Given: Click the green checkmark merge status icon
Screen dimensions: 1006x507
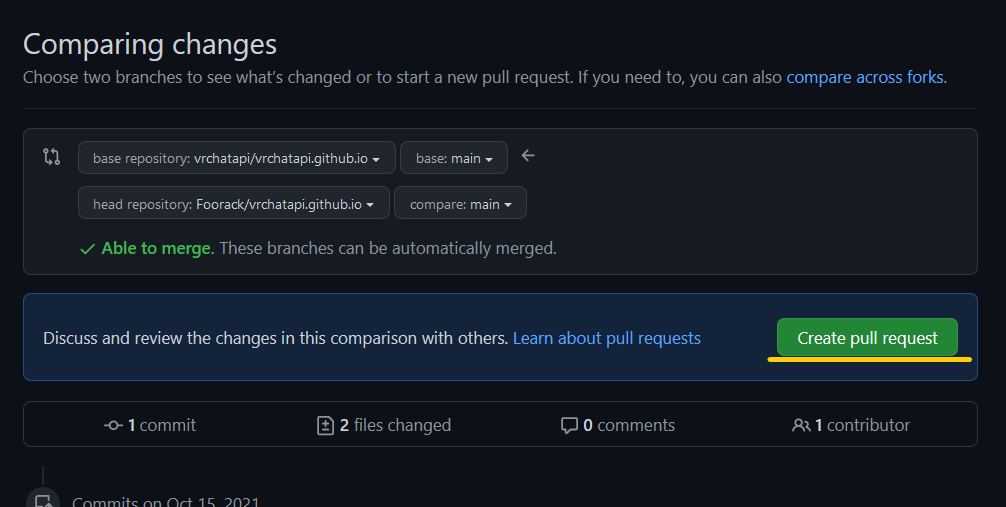Looking at the screenshot, I should (x=88, y=249).
